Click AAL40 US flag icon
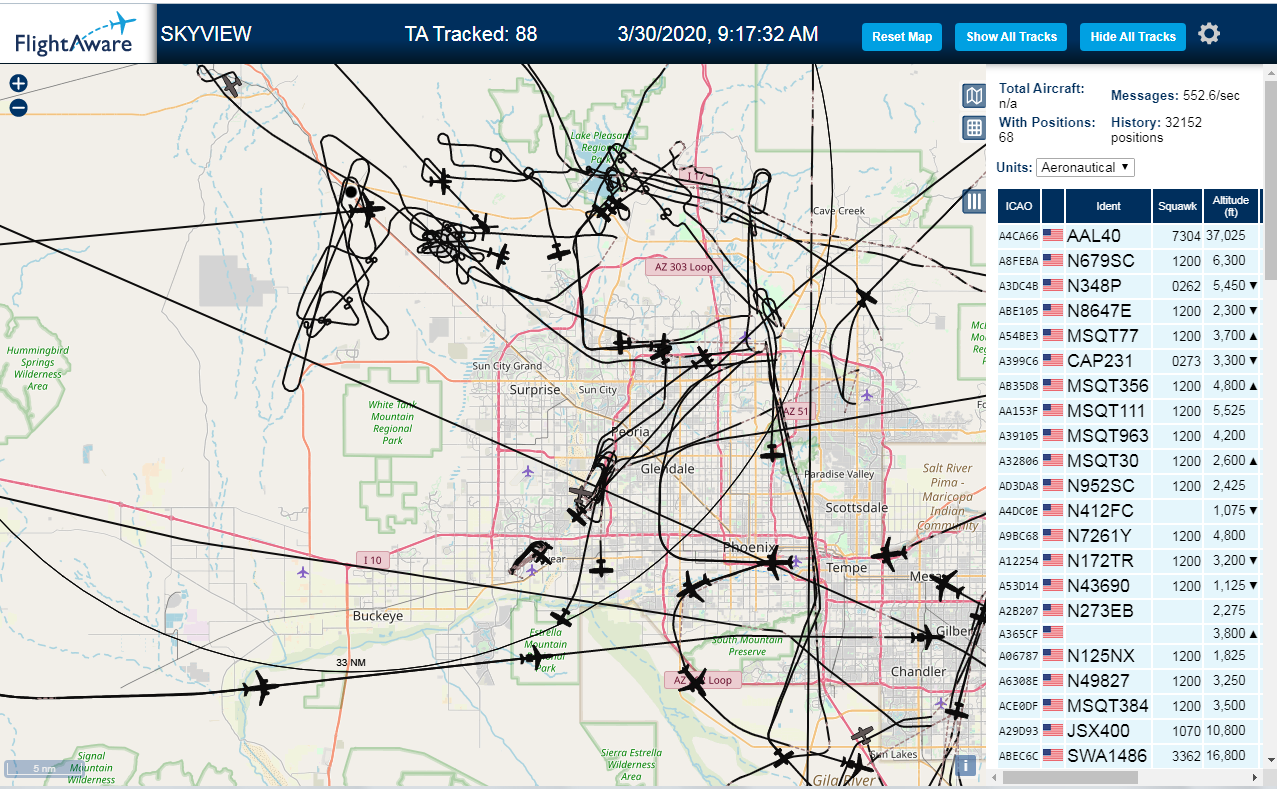The height and width of the screenshot is (789, 1277). (x=1052, y=236)
